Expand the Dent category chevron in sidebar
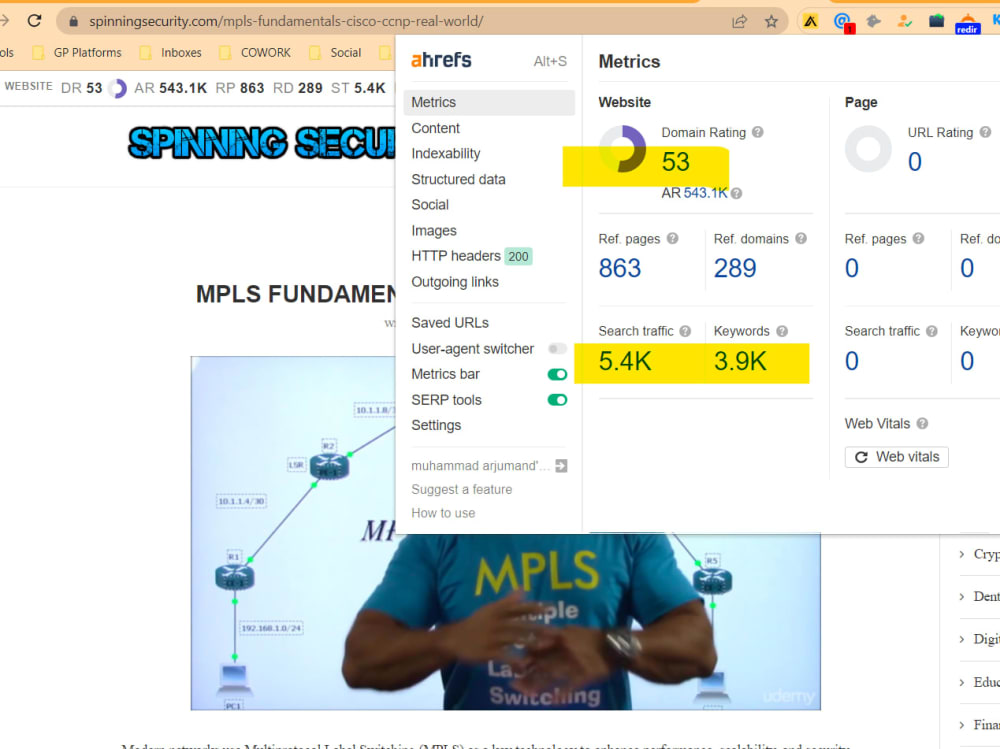The height and width of the screenshot is (749, 1000). coord(962,597)
